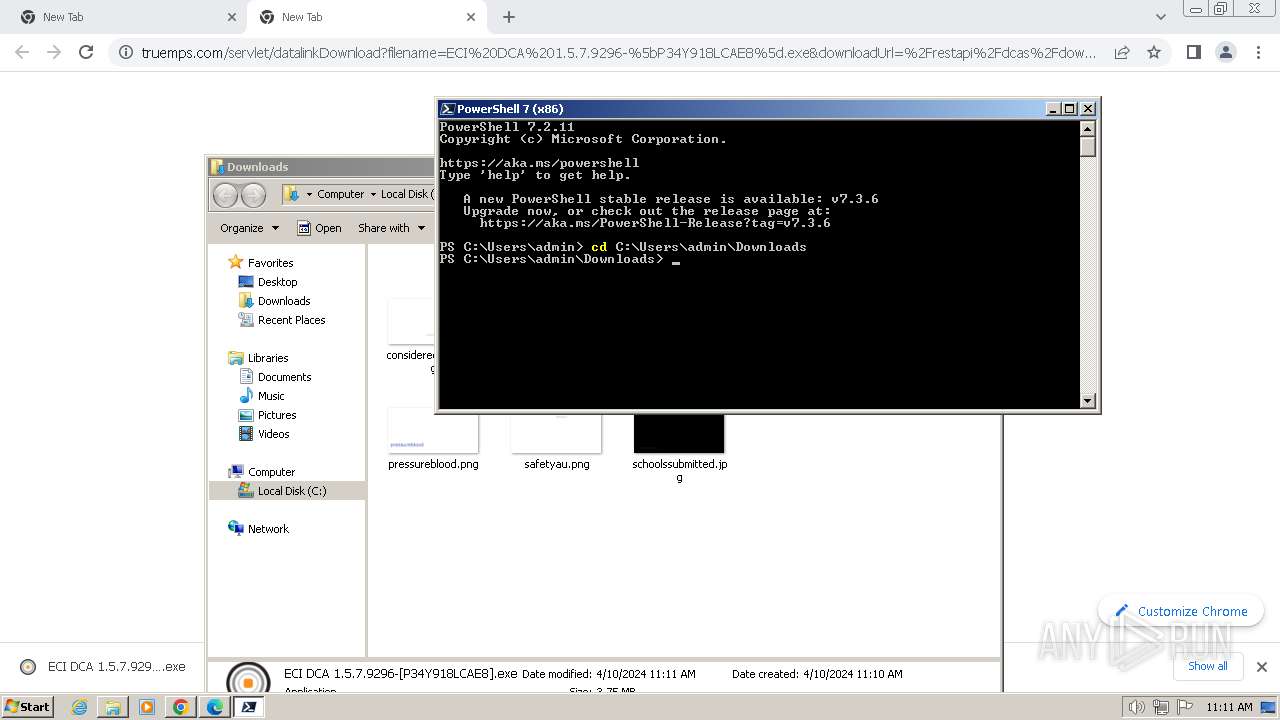The width and height of the screenshot is (1280, 720).
Task: Open the Windows Start menu
Action: [x=27, y=706]
